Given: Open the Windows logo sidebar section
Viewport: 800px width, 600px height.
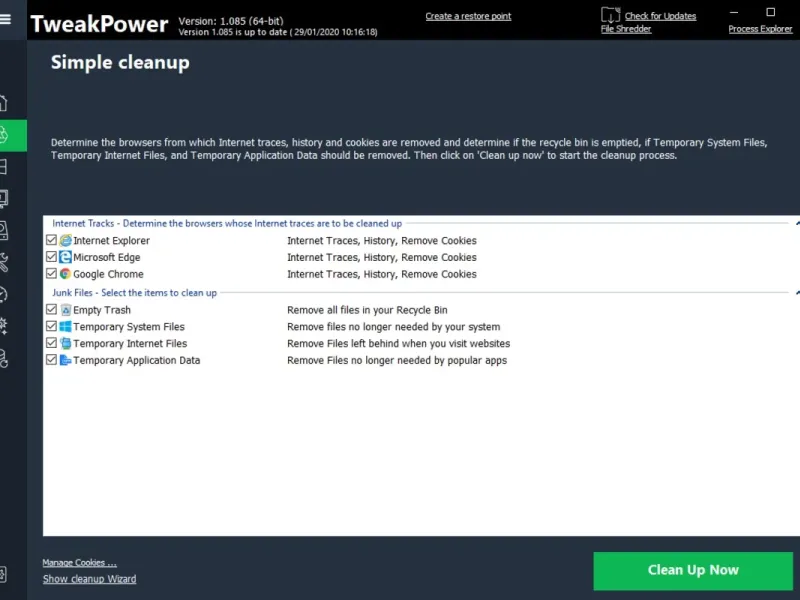Looking at the screenshot, I should point(4,167).
